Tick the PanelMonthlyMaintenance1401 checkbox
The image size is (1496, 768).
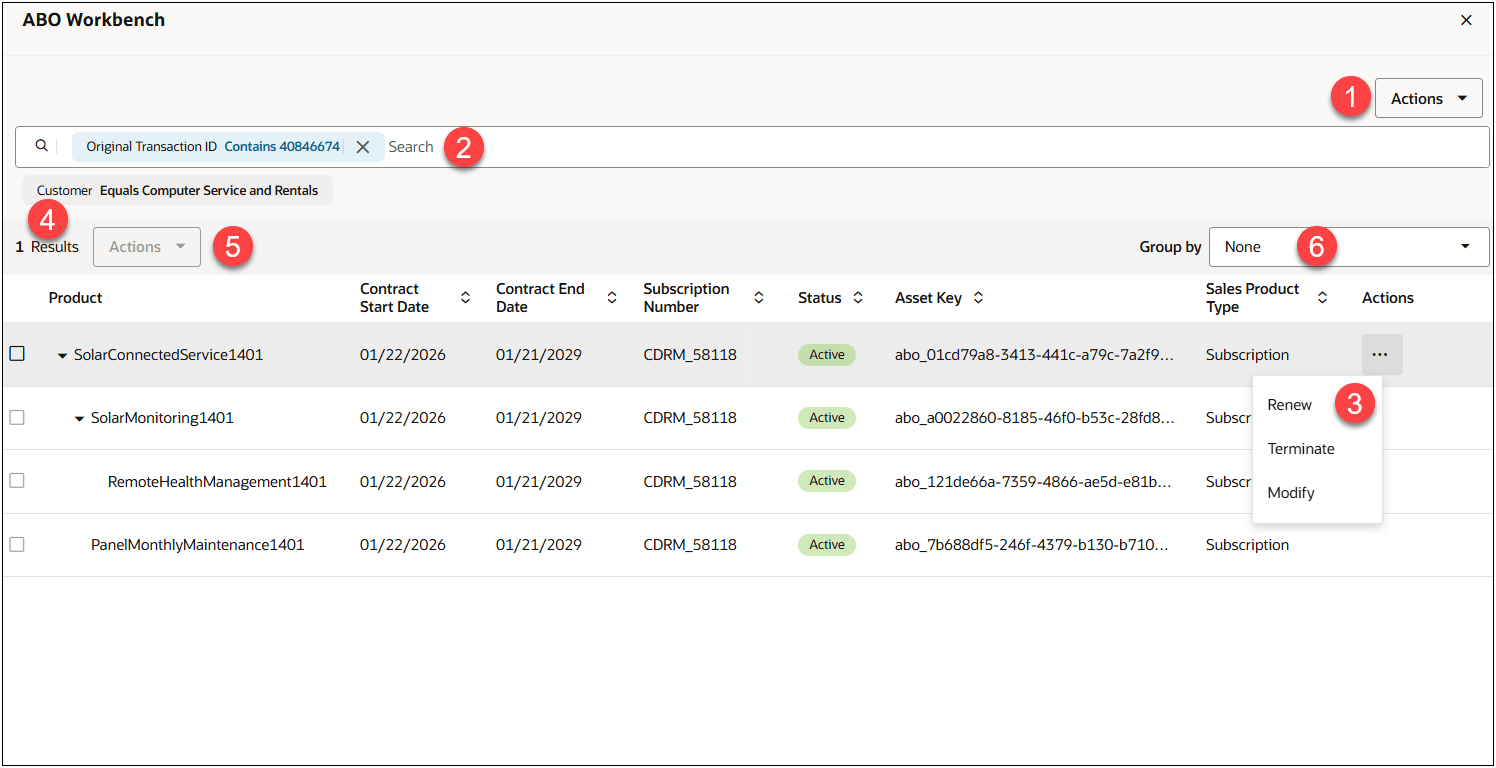click(17, 545)
